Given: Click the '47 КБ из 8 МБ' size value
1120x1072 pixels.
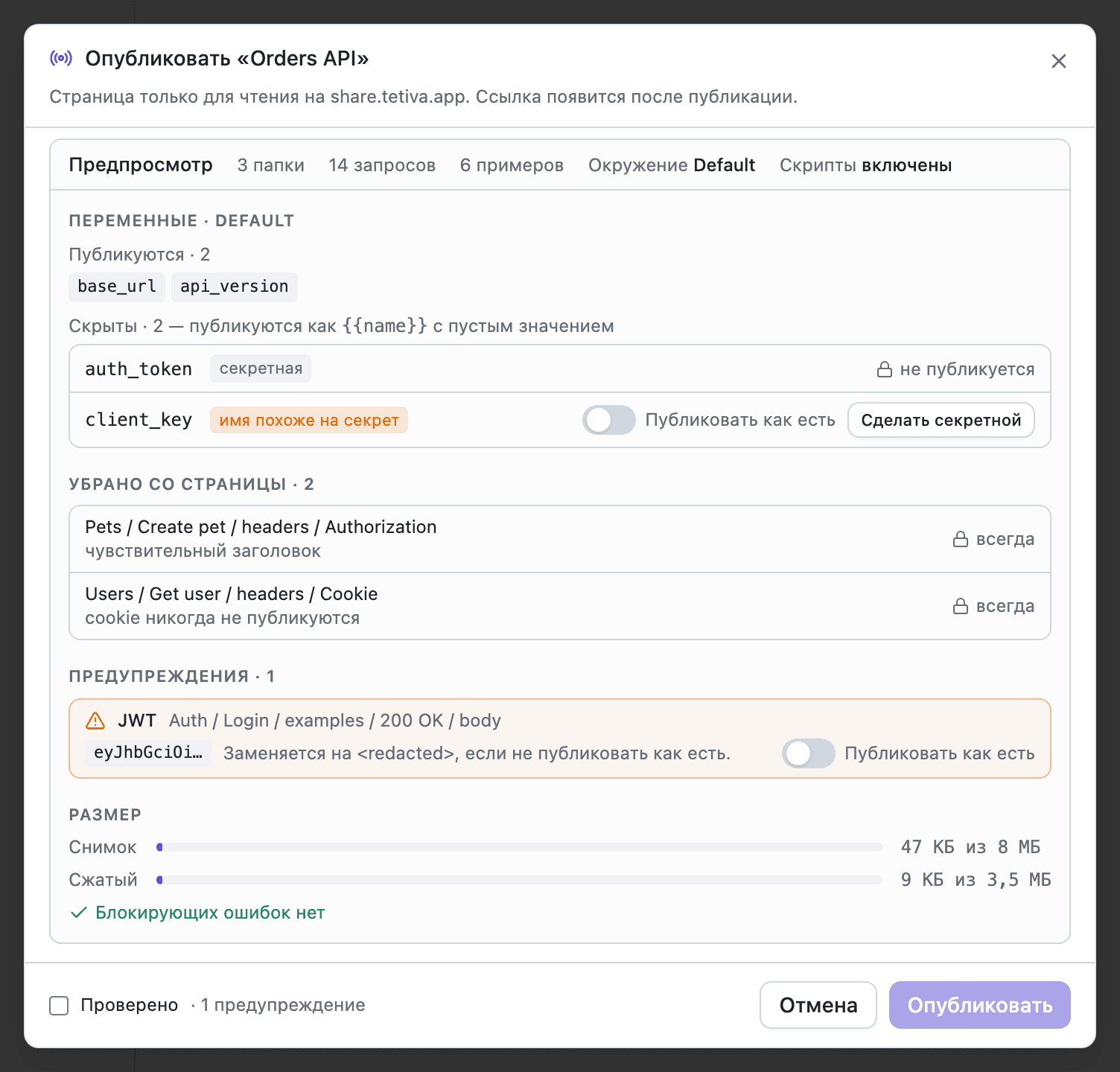Looking at the screenshot, I should [970, 847].
